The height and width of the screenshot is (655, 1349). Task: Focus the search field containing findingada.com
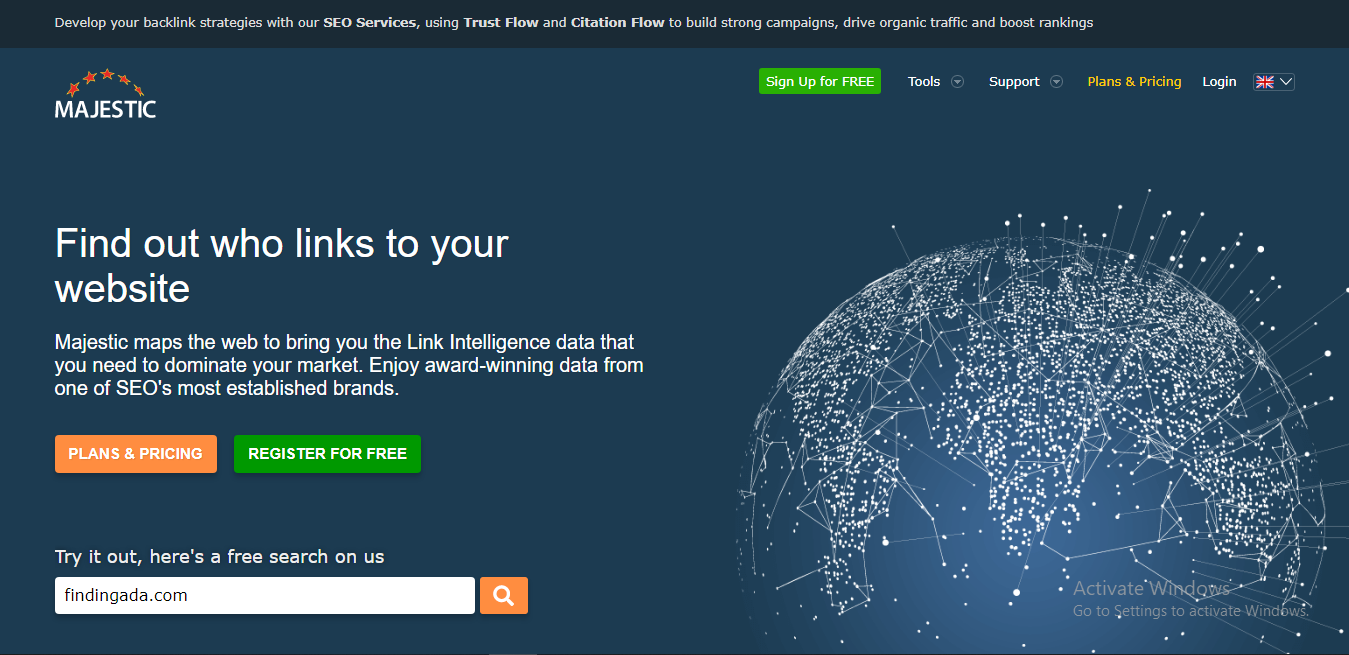(x=265, y=596)
